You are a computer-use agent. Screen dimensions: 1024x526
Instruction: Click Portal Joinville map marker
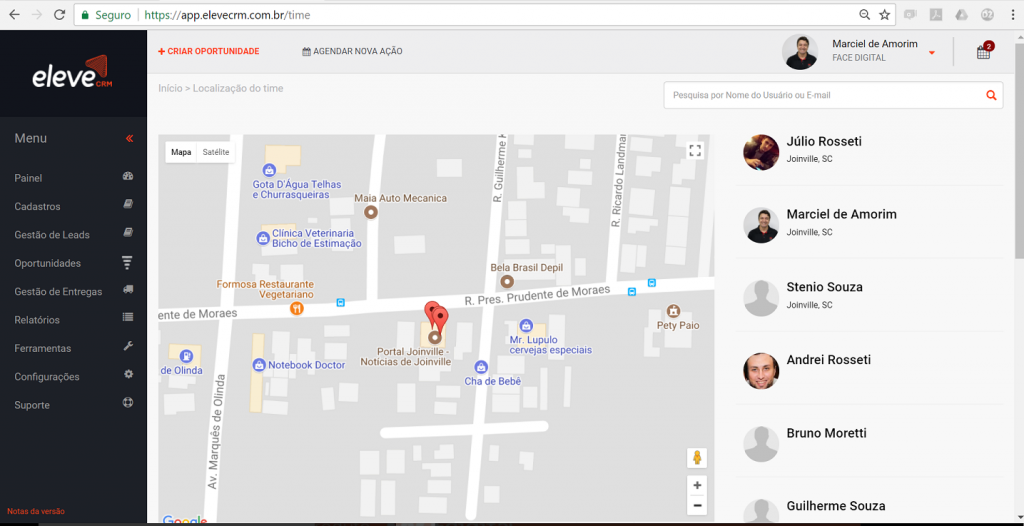[435, 338]
